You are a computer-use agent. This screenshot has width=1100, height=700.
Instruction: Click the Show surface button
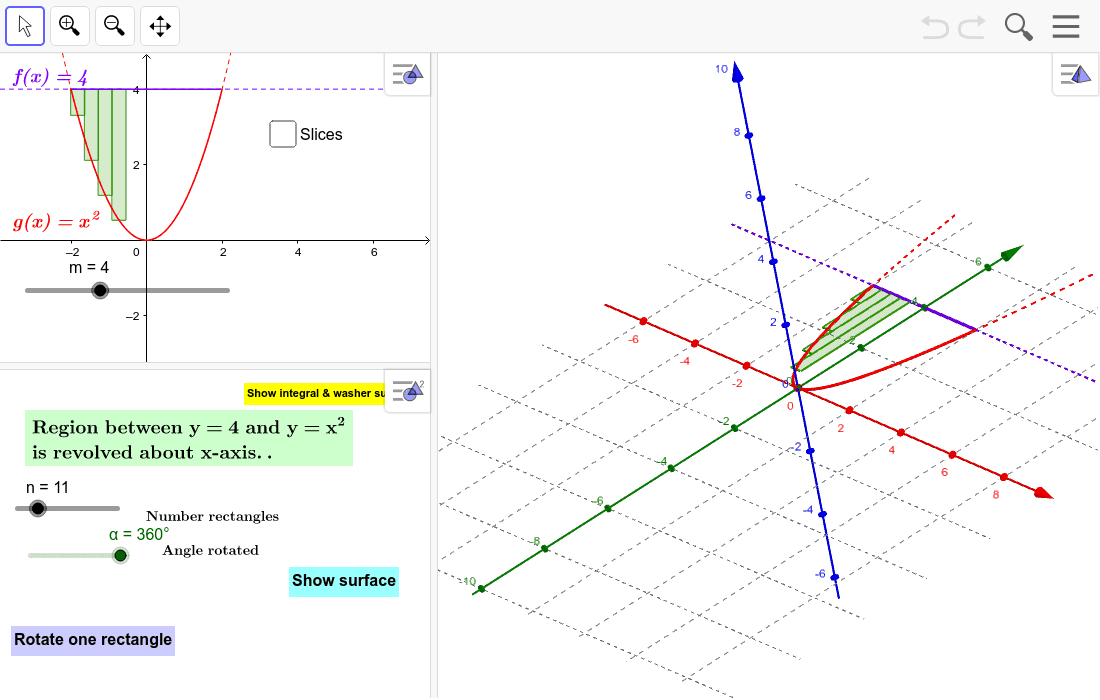[343, 581]
